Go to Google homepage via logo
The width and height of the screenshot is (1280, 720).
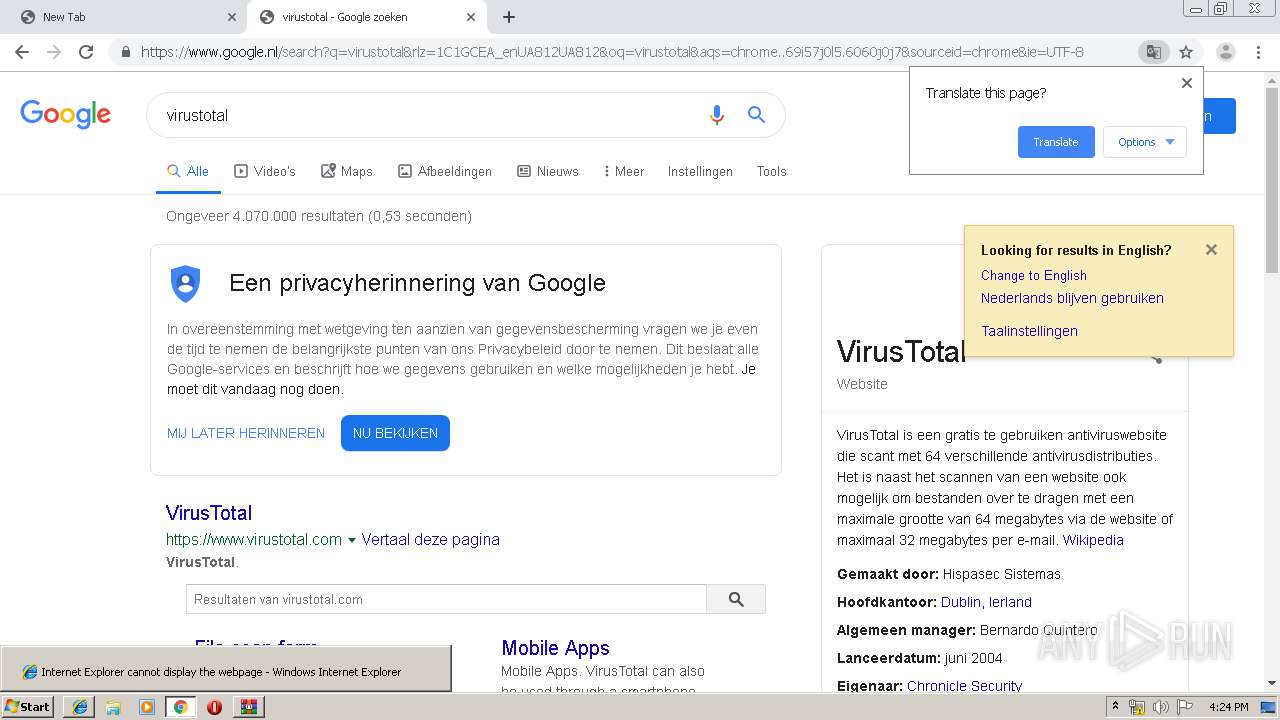(x=65, y=114)
